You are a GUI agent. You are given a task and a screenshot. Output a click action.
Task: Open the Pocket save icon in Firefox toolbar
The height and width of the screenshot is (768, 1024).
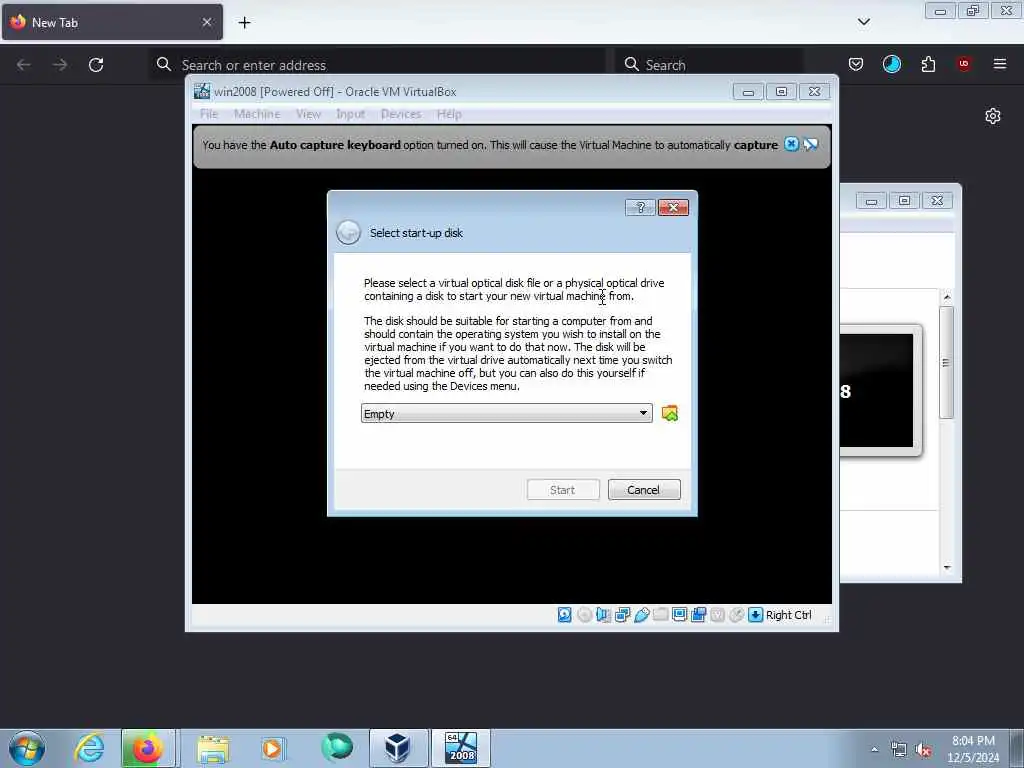tap(856, 64)
